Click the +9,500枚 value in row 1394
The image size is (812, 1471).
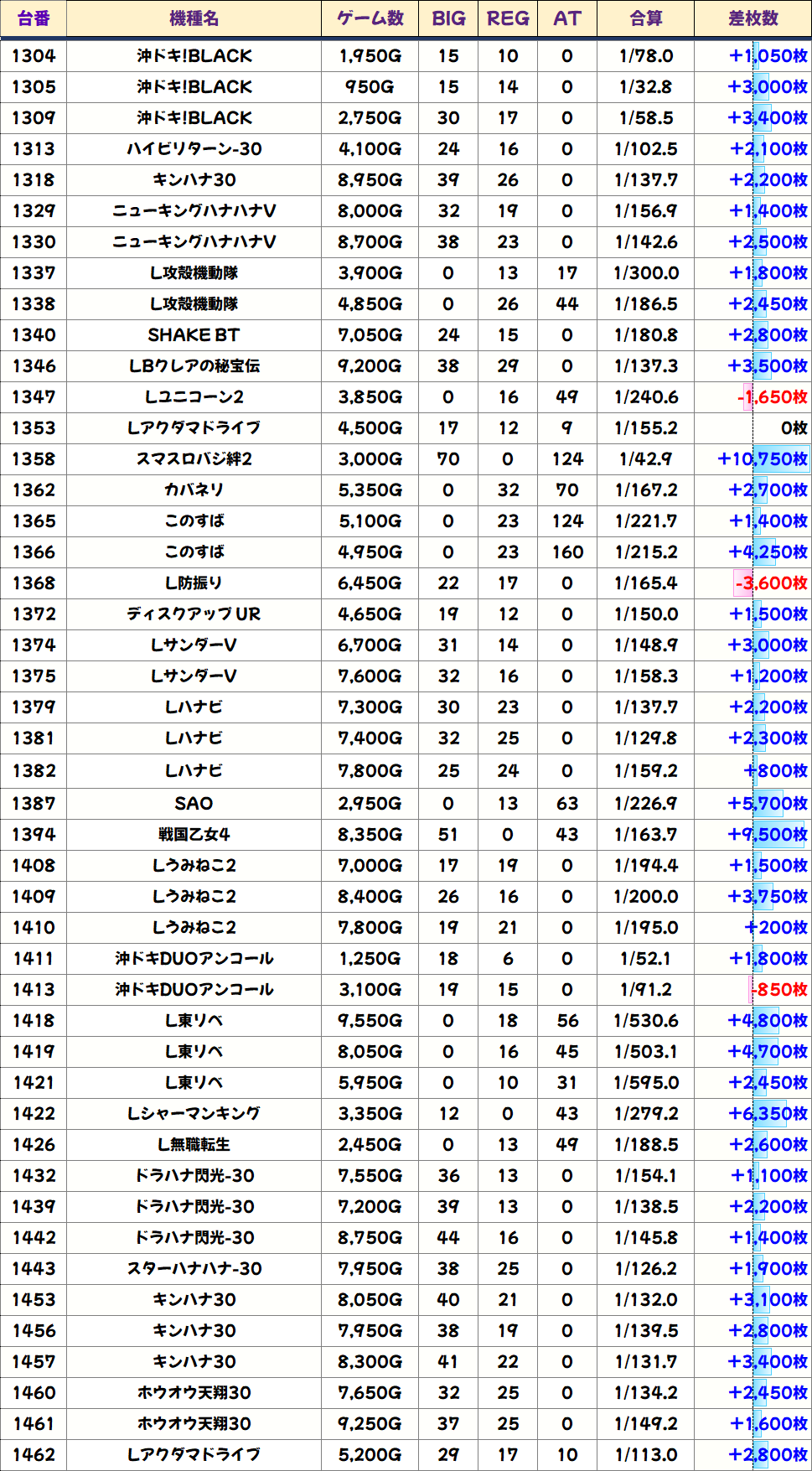[x=768, y=835]
